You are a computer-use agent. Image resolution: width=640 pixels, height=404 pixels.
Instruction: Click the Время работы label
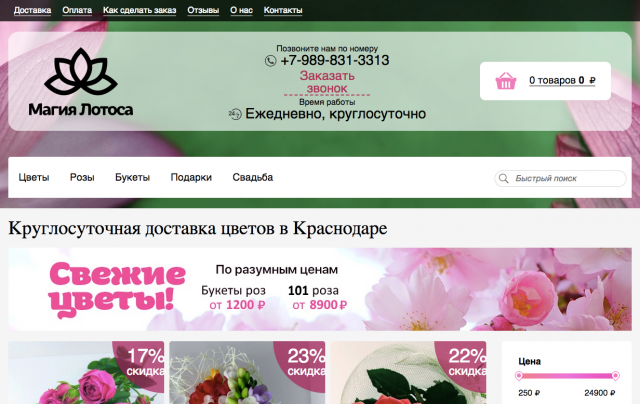pyautogui.click(x=327, y=102)
